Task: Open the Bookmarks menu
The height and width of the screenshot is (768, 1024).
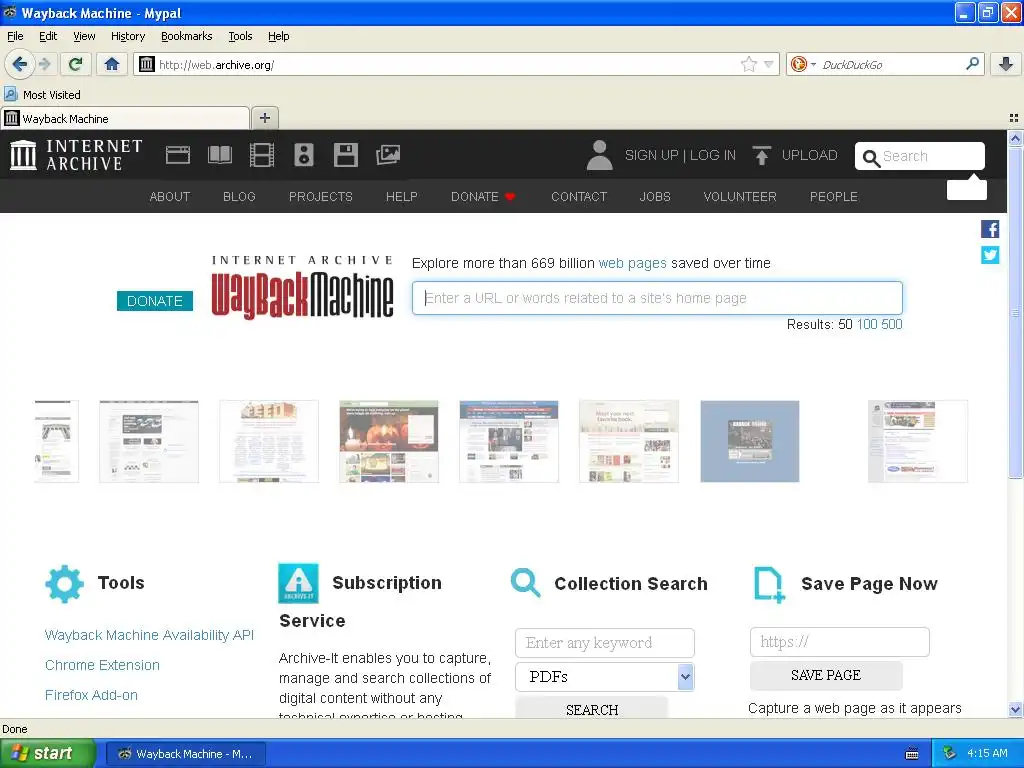Action: (186, 36)
